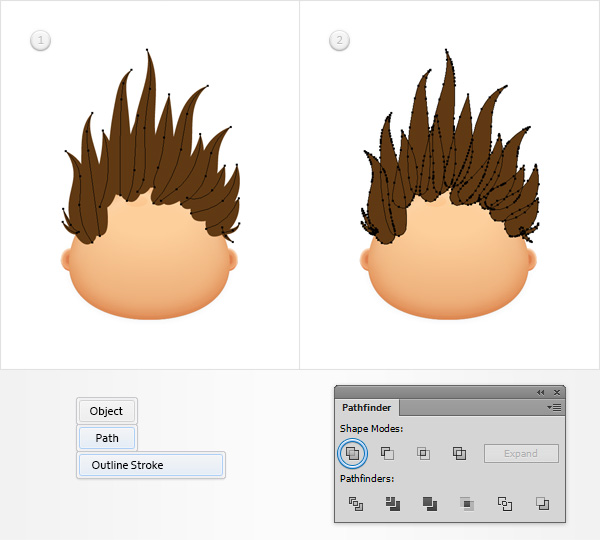Screen dimensions: 600x540
Task: Select the Minus Front shape mode
Action: tap(388, 453)
